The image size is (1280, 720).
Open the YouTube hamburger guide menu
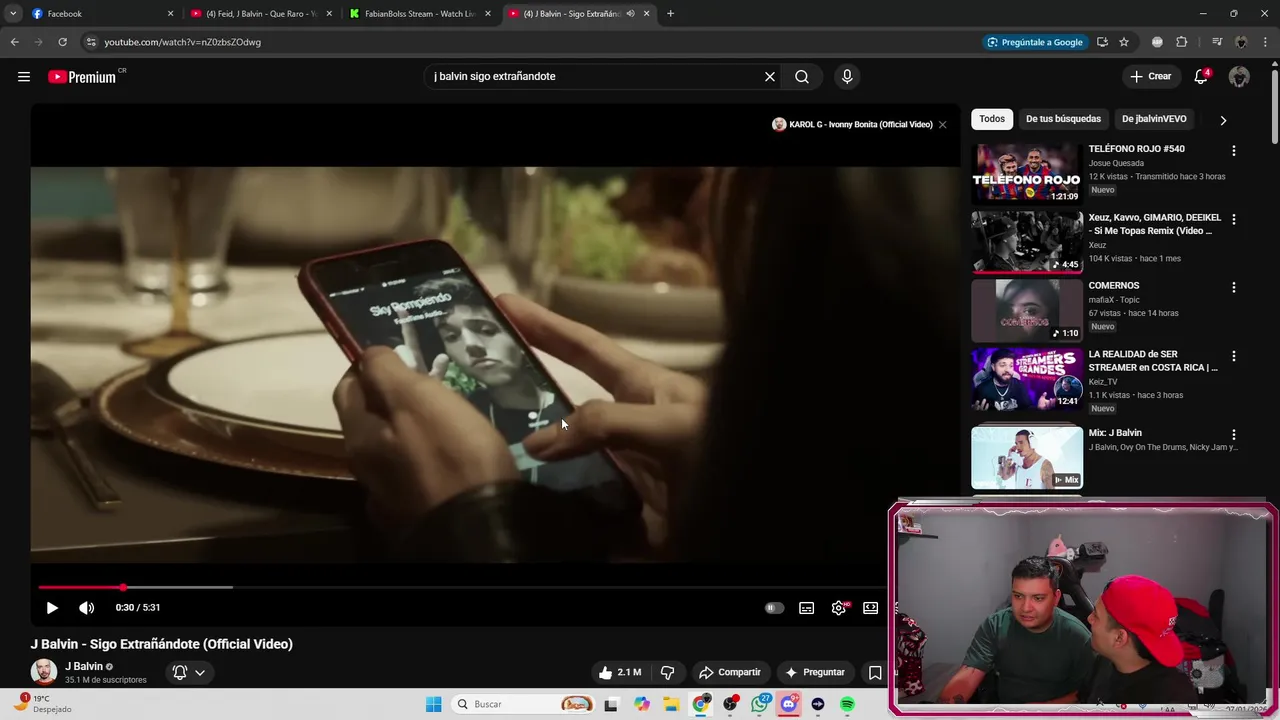click(x=24, y=77)
